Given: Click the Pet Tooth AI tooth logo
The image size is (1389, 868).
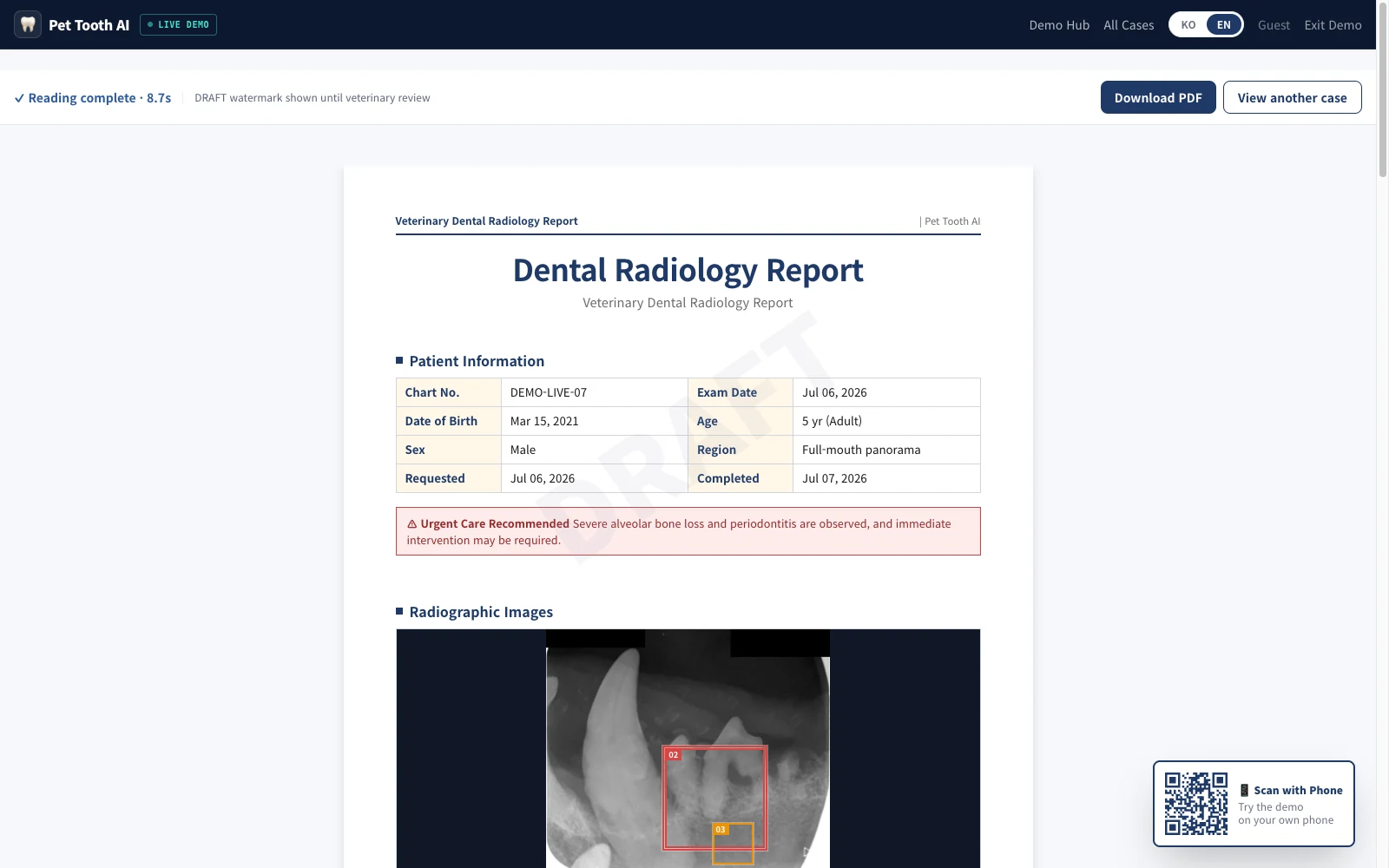Looking at the screenshot, I should click(x=28, y=24).
